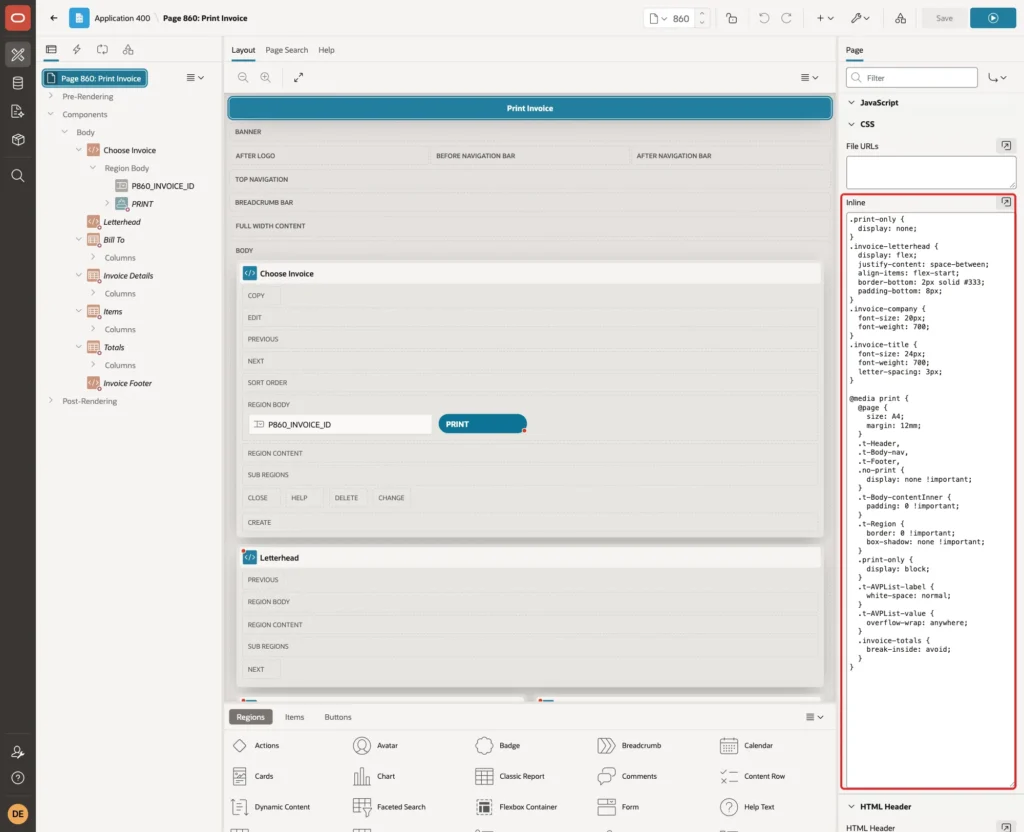Select the Rendering tree tab icon
1024x832 pixels.
point(51,50)
